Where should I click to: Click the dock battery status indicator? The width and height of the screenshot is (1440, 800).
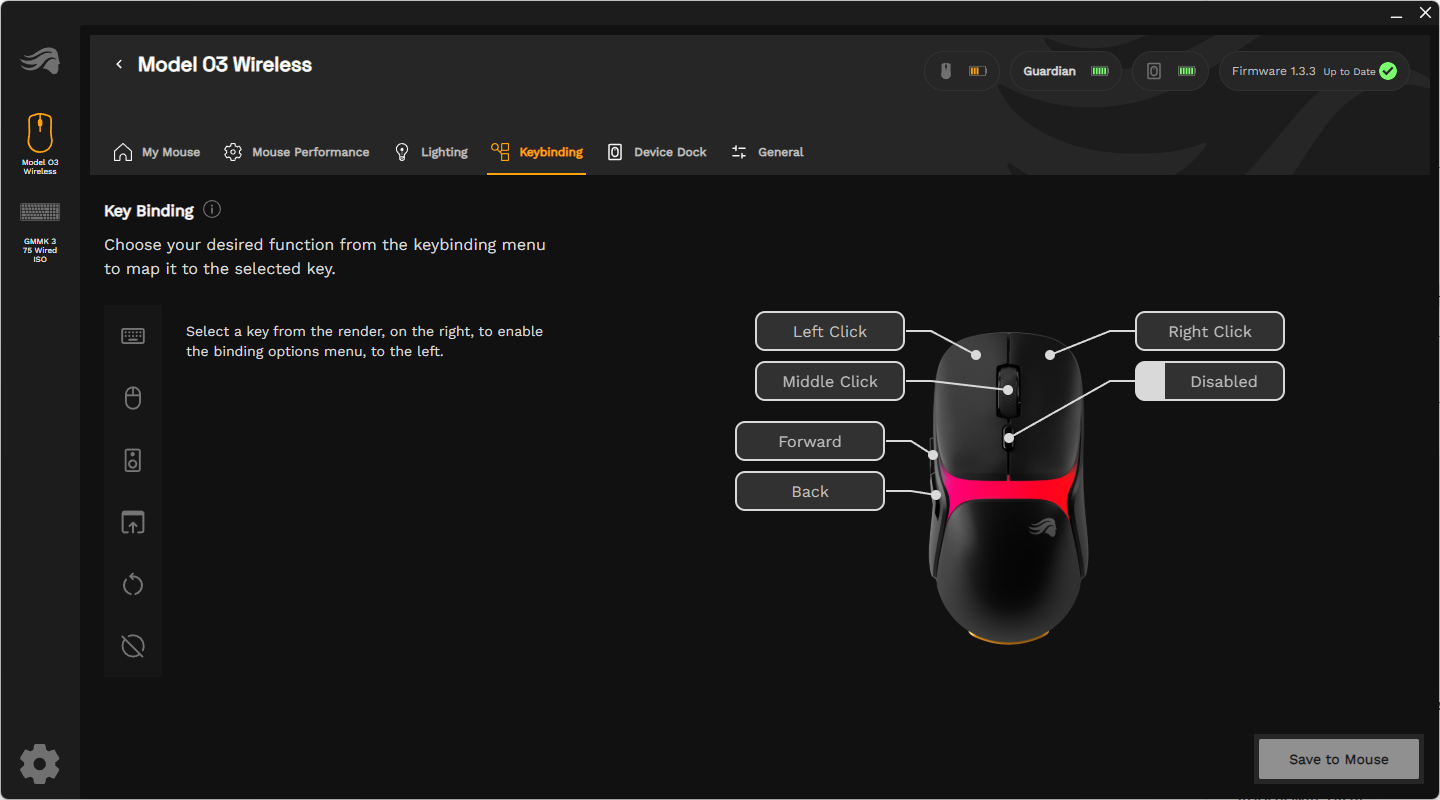coord(1171,72)
